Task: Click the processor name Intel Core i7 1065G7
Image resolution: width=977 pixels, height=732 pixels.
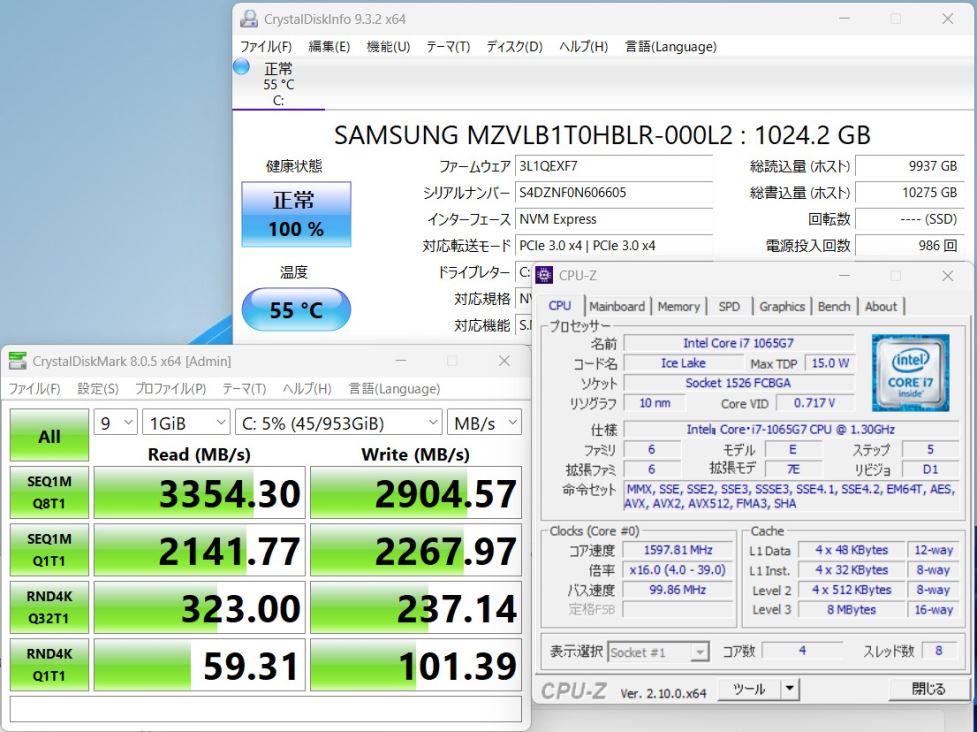Action: pos(738,343)
